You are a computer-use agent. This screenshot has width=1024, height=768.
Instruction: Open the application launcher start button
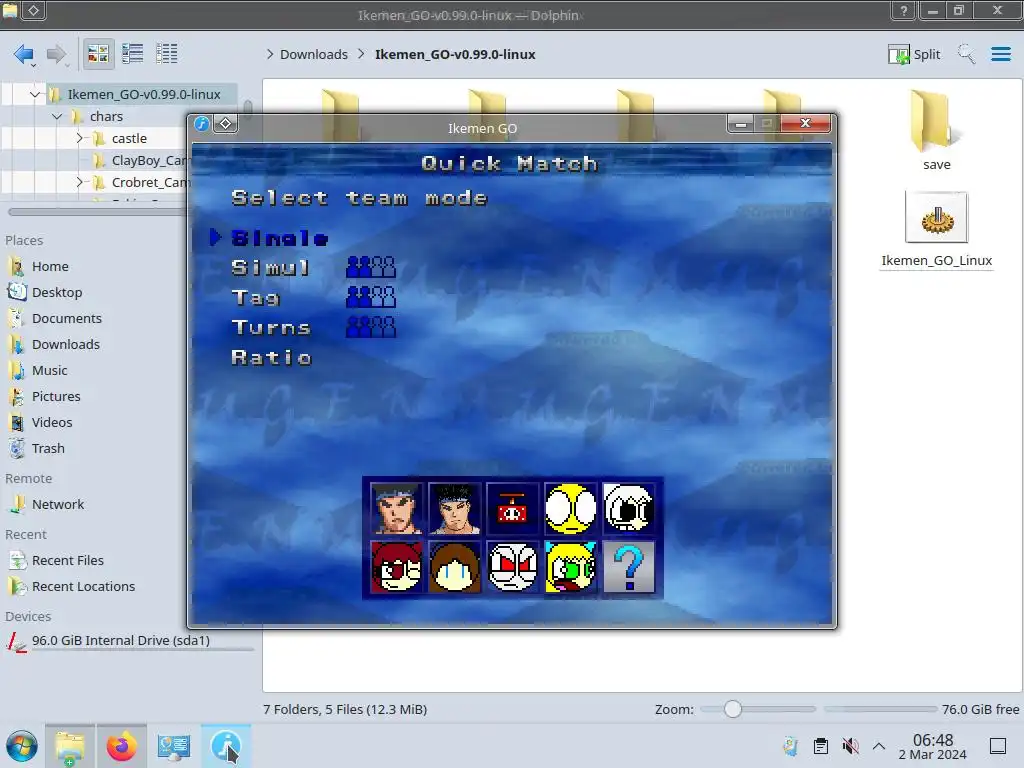pos(22,746)
